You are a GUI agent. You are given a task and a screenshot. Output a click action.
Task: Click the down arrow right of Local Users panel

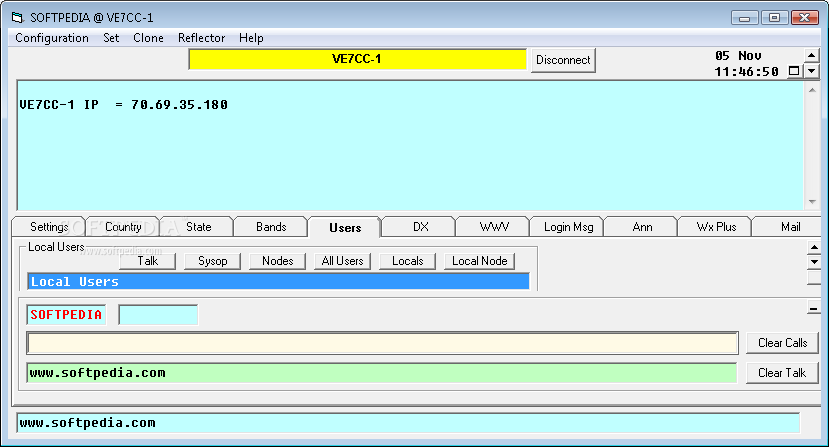click(814, 262)
